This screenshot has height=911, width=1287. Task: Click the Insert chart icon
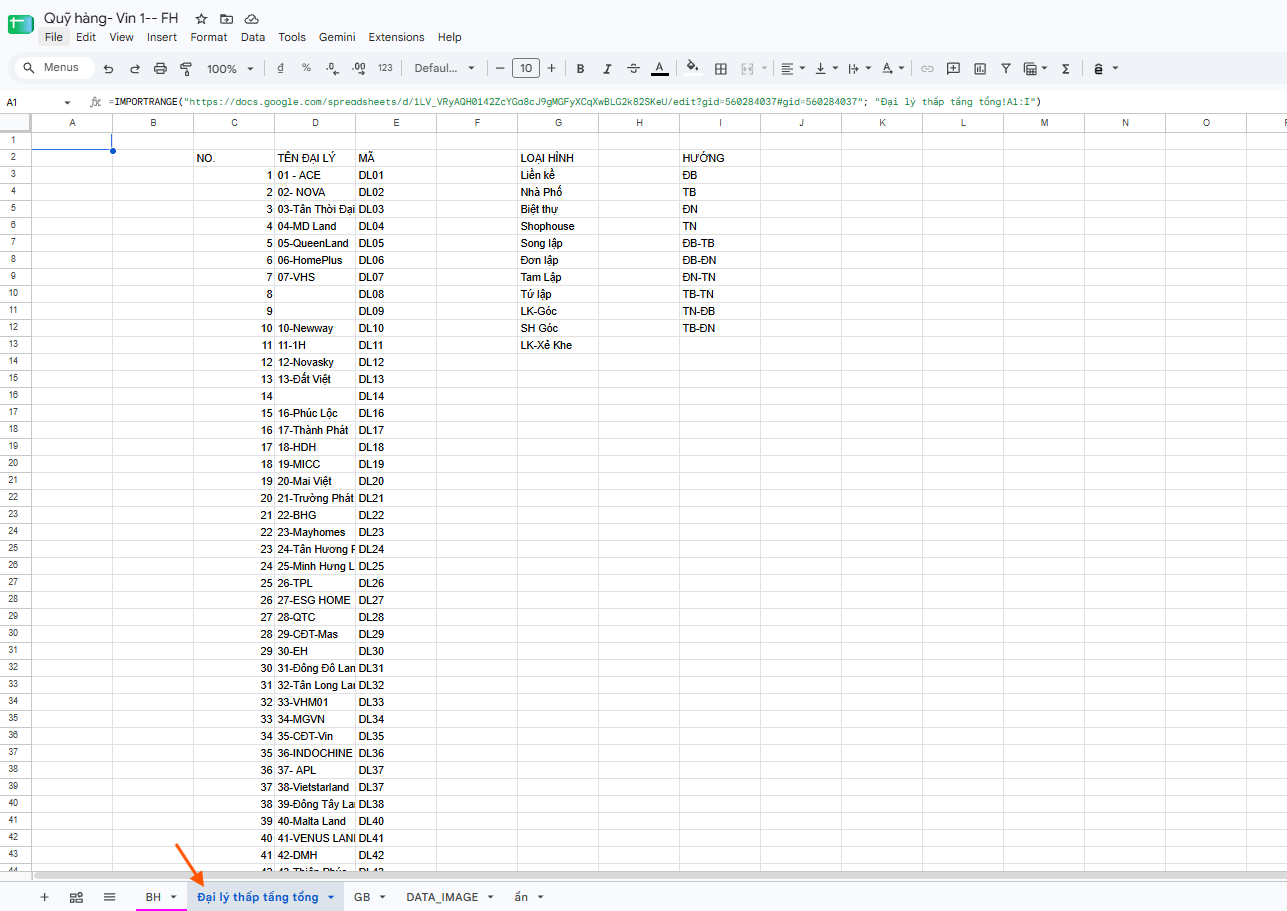coord(979,68)
